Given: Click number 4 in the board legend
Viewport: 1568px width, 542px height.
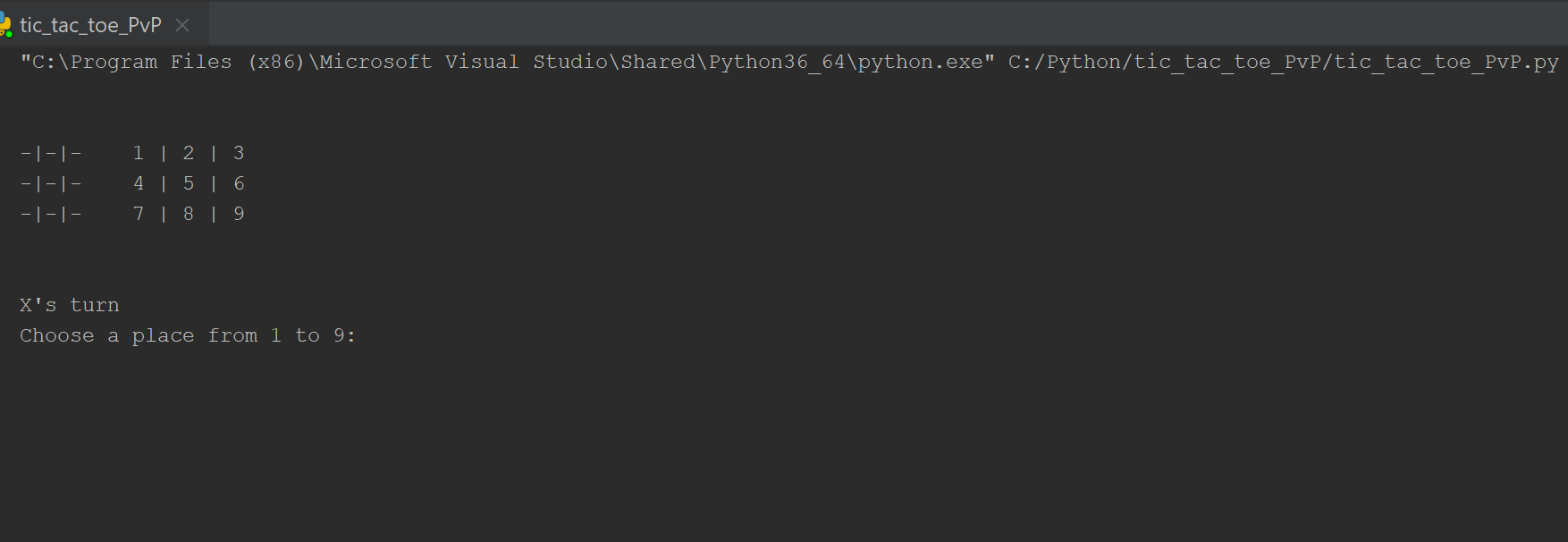Looking at the screenshot, I should (138, 183).
